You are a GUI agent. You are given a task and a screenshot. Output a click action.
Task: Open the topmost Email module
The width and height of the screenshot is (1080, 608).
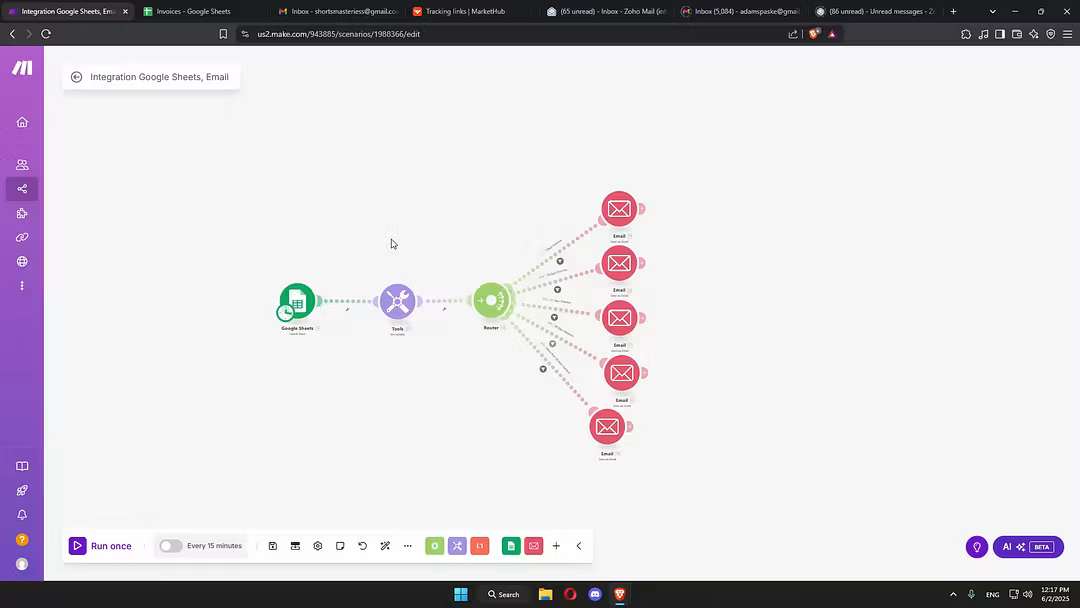(619, 209)
